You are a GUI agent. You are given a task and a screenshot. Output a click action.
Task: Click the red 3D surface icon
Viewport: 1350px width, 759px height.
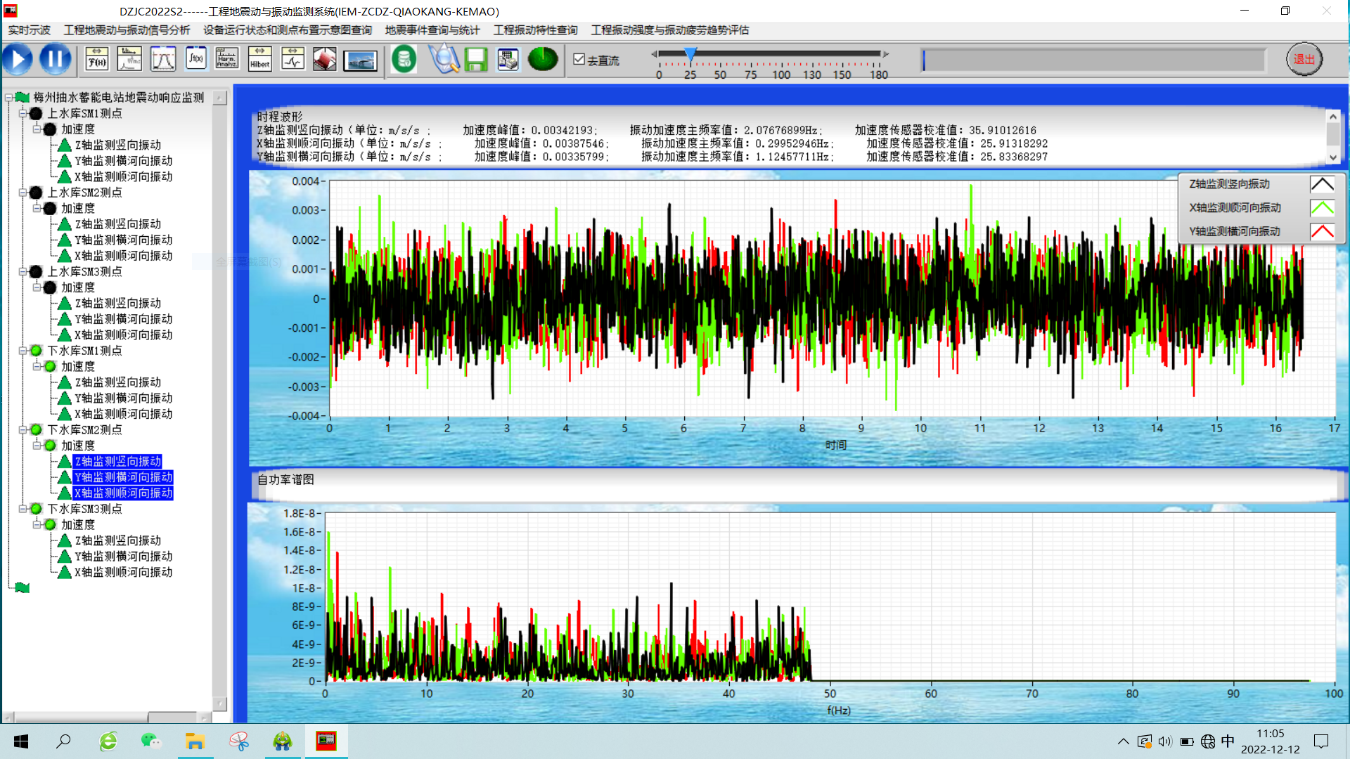(324, 59)
